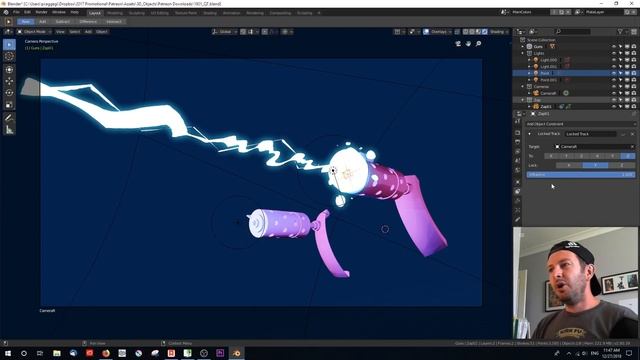Viewport: 640px width, 360px height.
Task: Click the pan view hand icon
Action: [x=468, y=44]
